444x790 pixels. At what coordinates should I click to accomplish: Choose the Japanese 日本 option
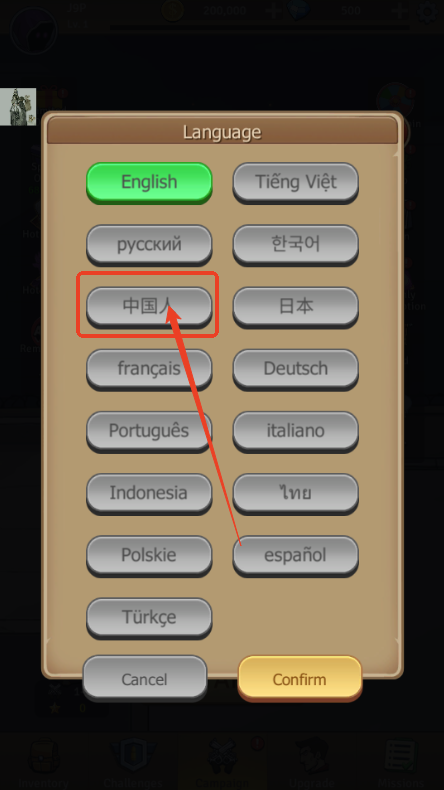(295, 306)
